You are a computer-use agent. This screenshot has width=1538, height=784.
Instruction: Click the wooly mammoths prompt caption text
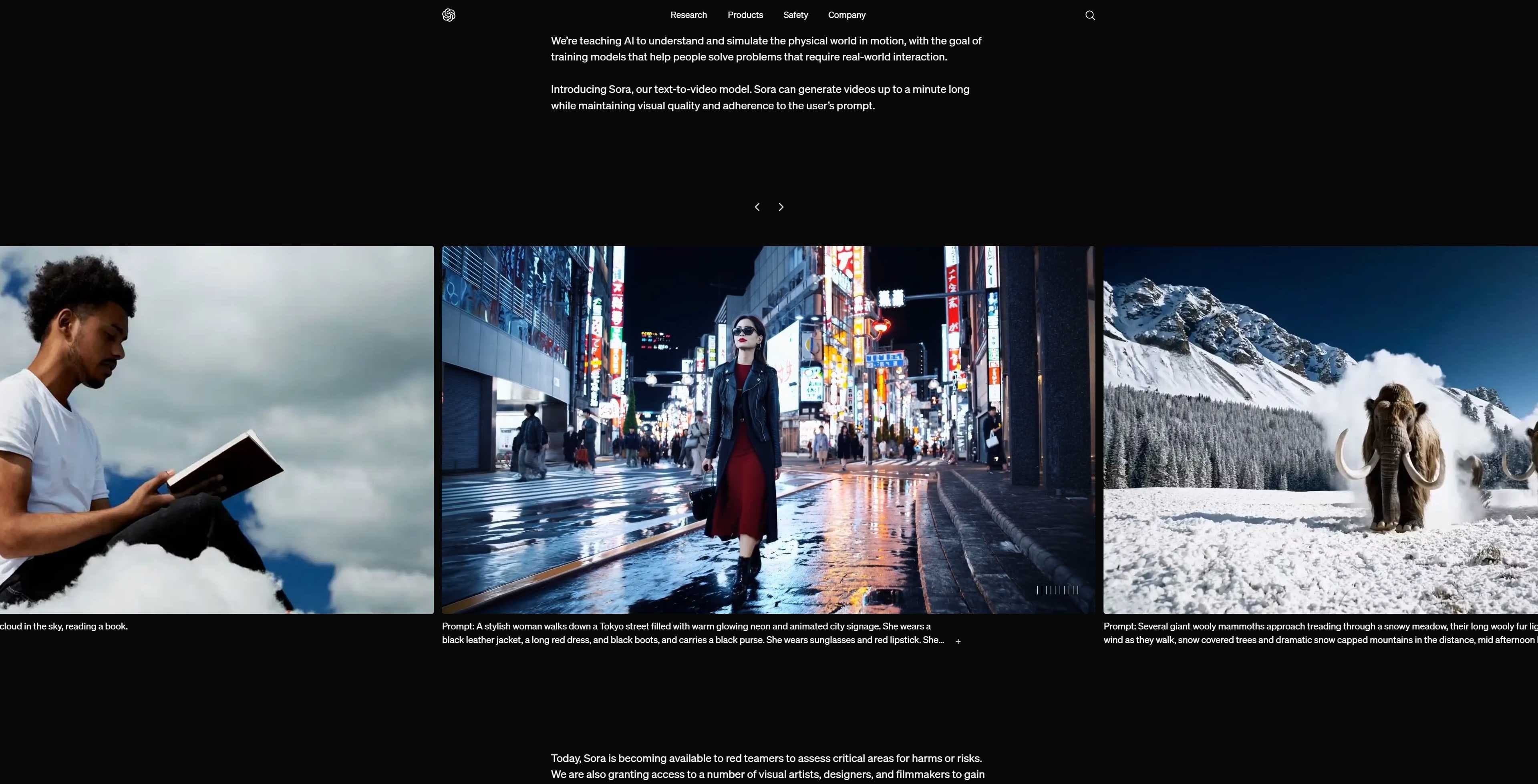pos(1319,633)
